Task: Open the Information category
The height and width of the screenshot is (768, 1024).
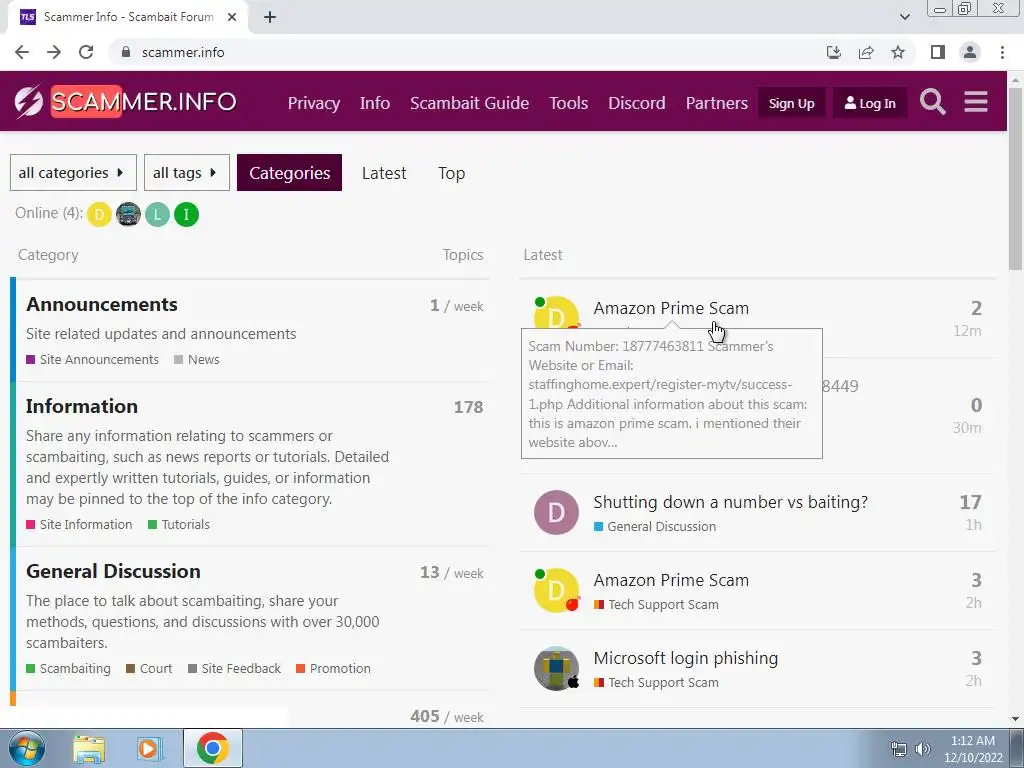Action: coord(82,406)
